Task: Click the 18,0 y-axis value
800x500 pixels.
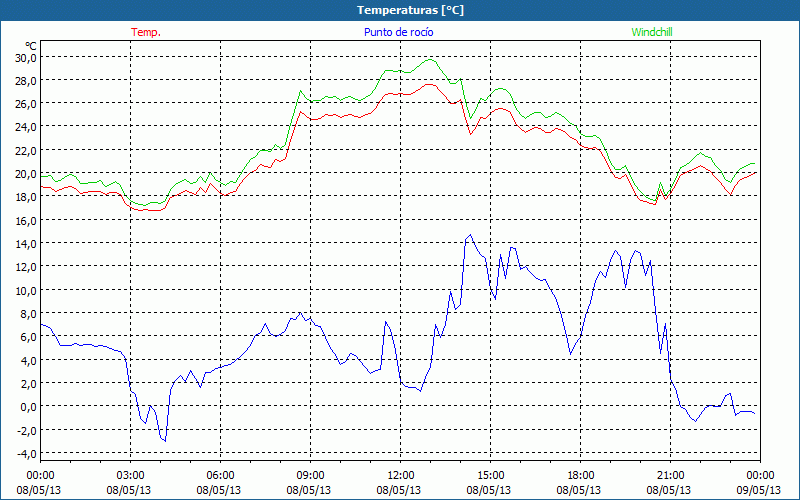Action: [26, 197]
